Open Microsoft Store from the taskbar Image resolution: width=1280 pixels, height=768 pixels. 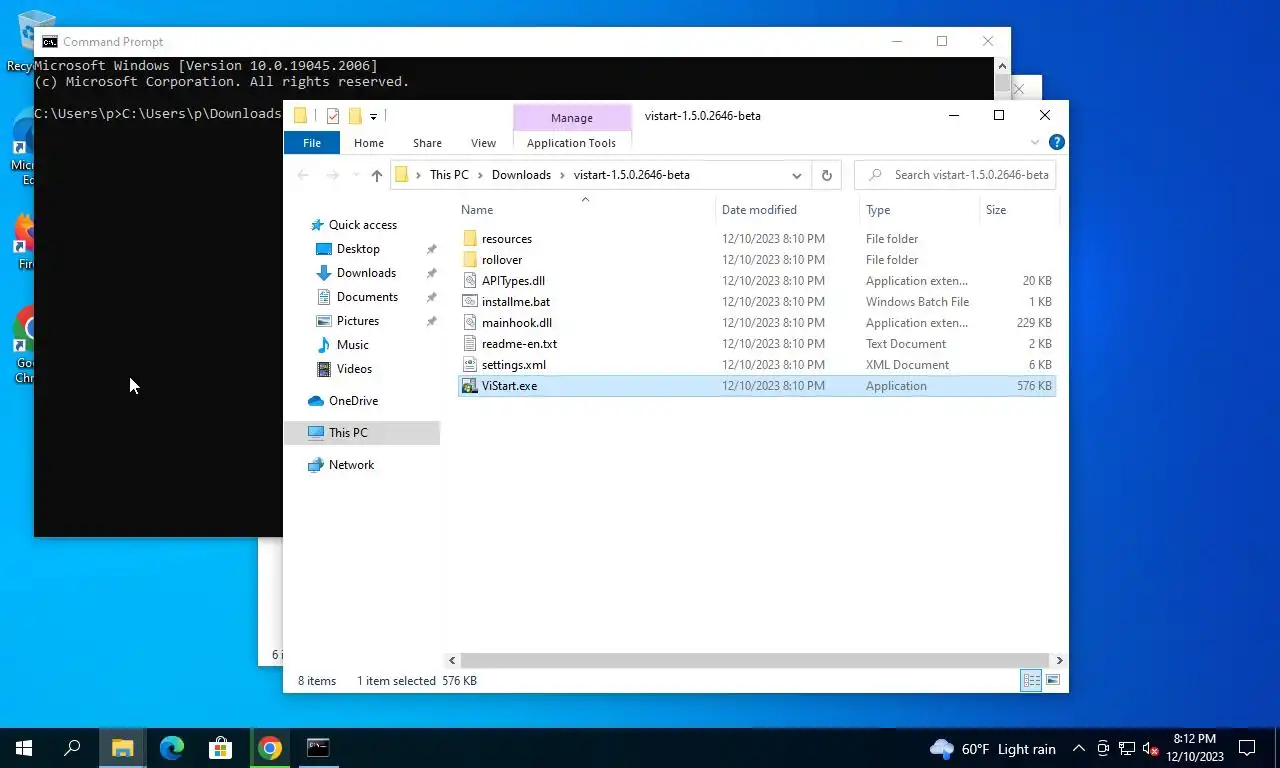(220, 748)
